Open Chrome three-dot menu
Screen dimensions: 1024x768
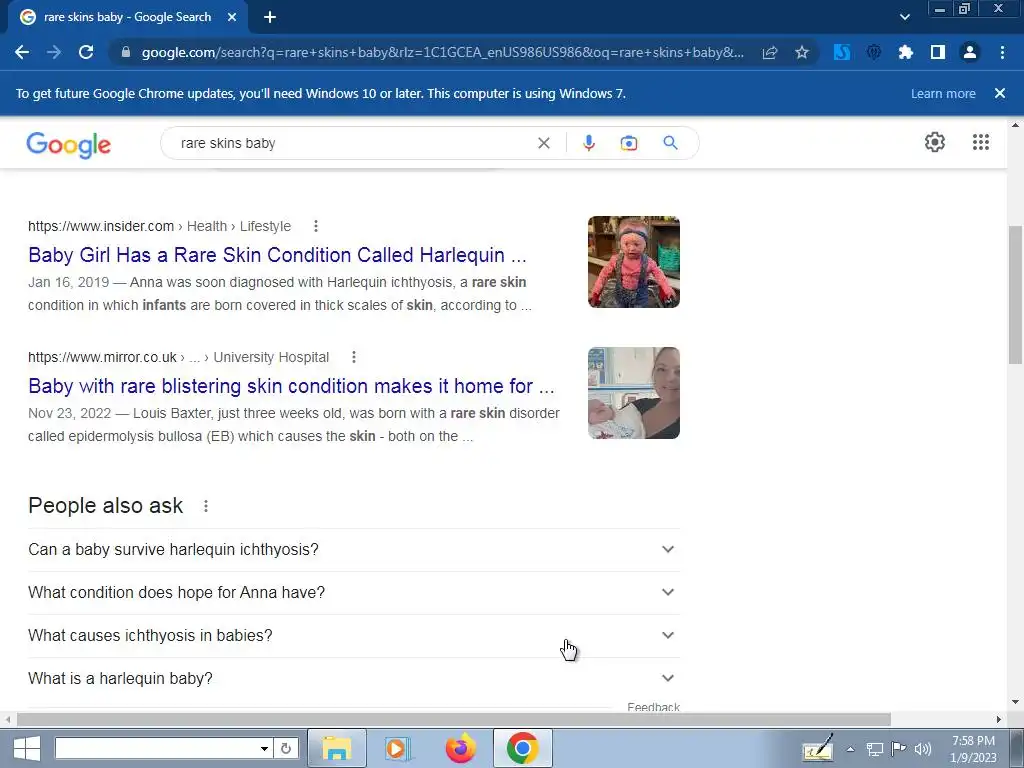[1002, 52]
